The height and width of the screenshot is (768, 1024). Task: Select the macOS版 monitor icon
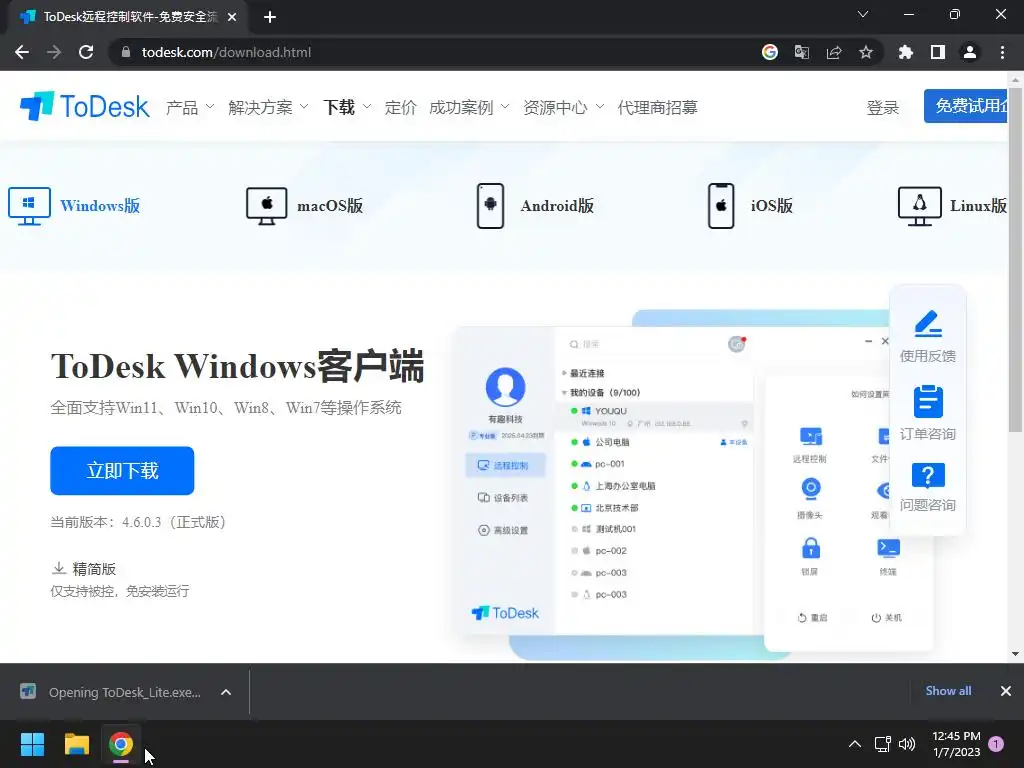[x=266, y=206]
